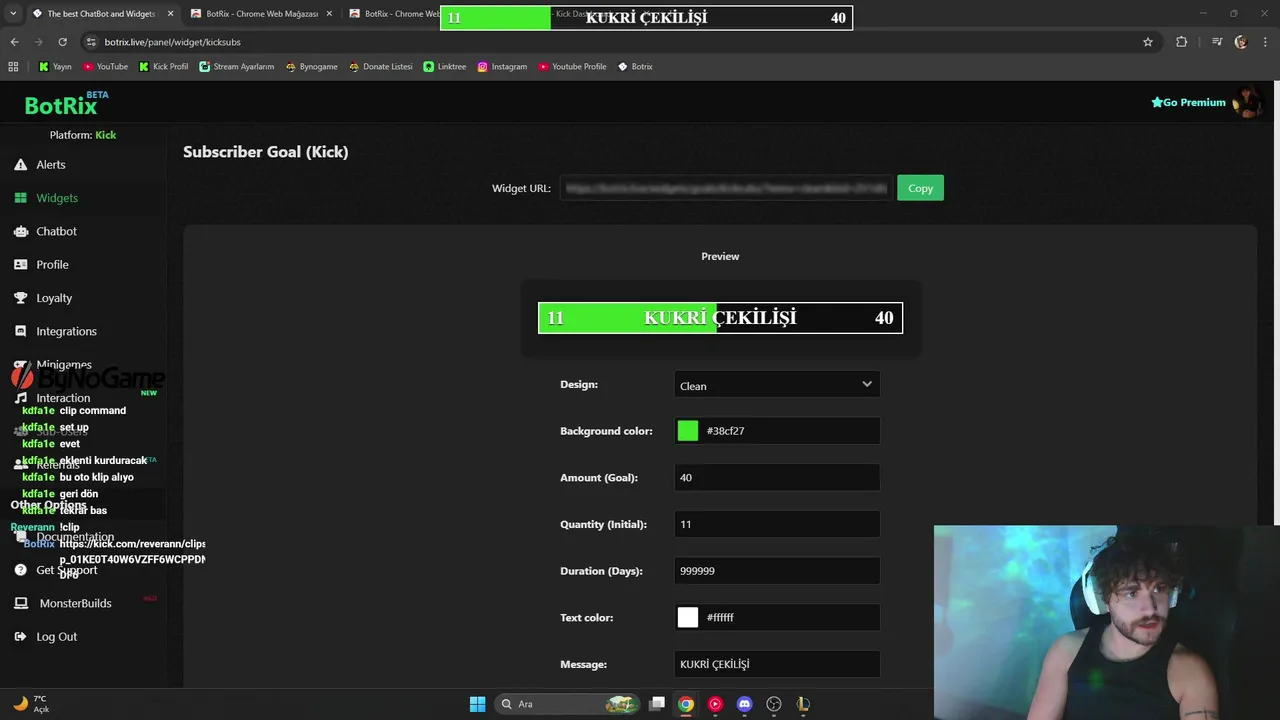Click the Get Support question icon
Screen dimensions: 1280x720
coord(20,570)
